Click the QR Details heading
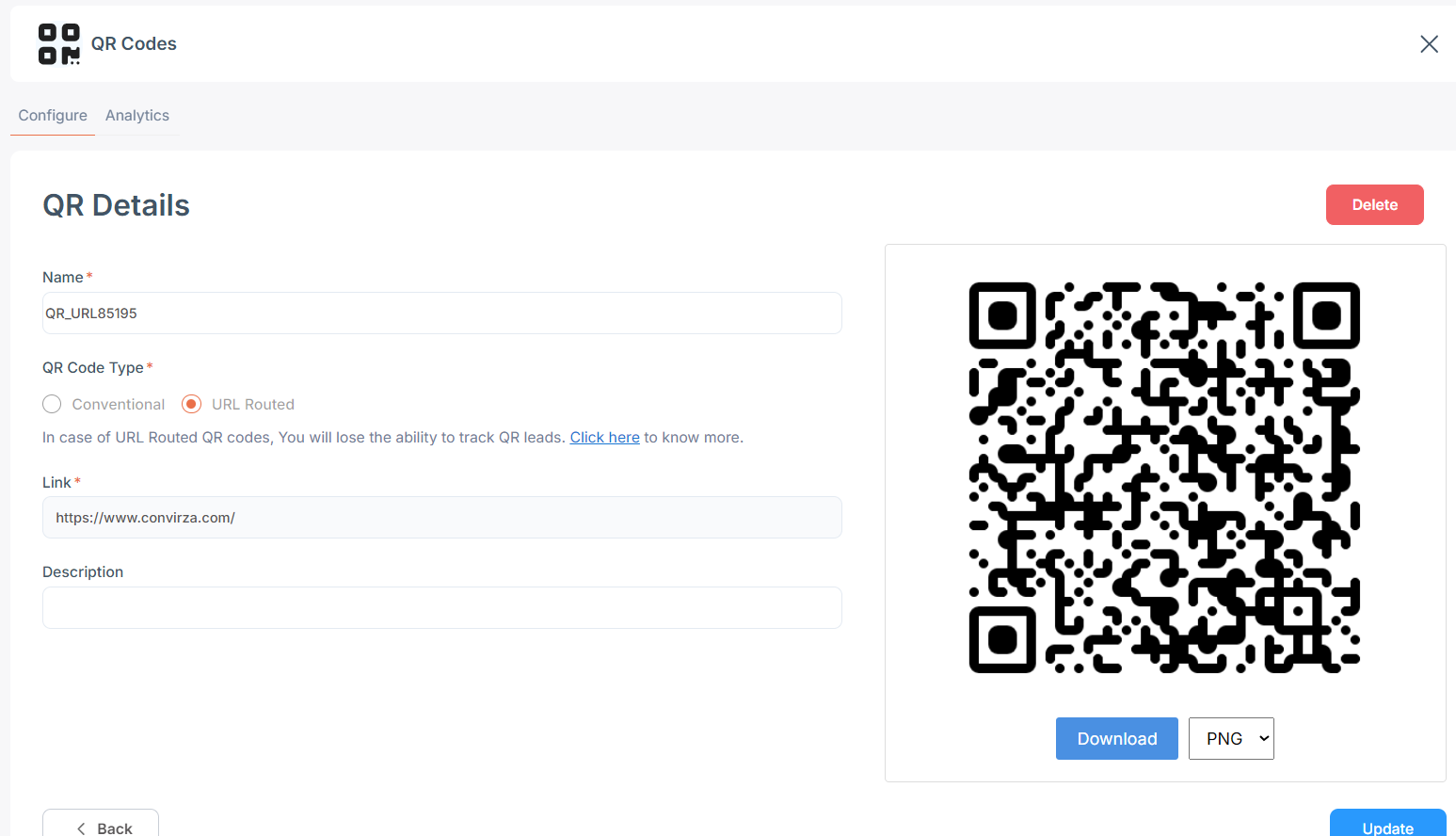Viewport: 1456px width, 836px height. pos(117,205)
